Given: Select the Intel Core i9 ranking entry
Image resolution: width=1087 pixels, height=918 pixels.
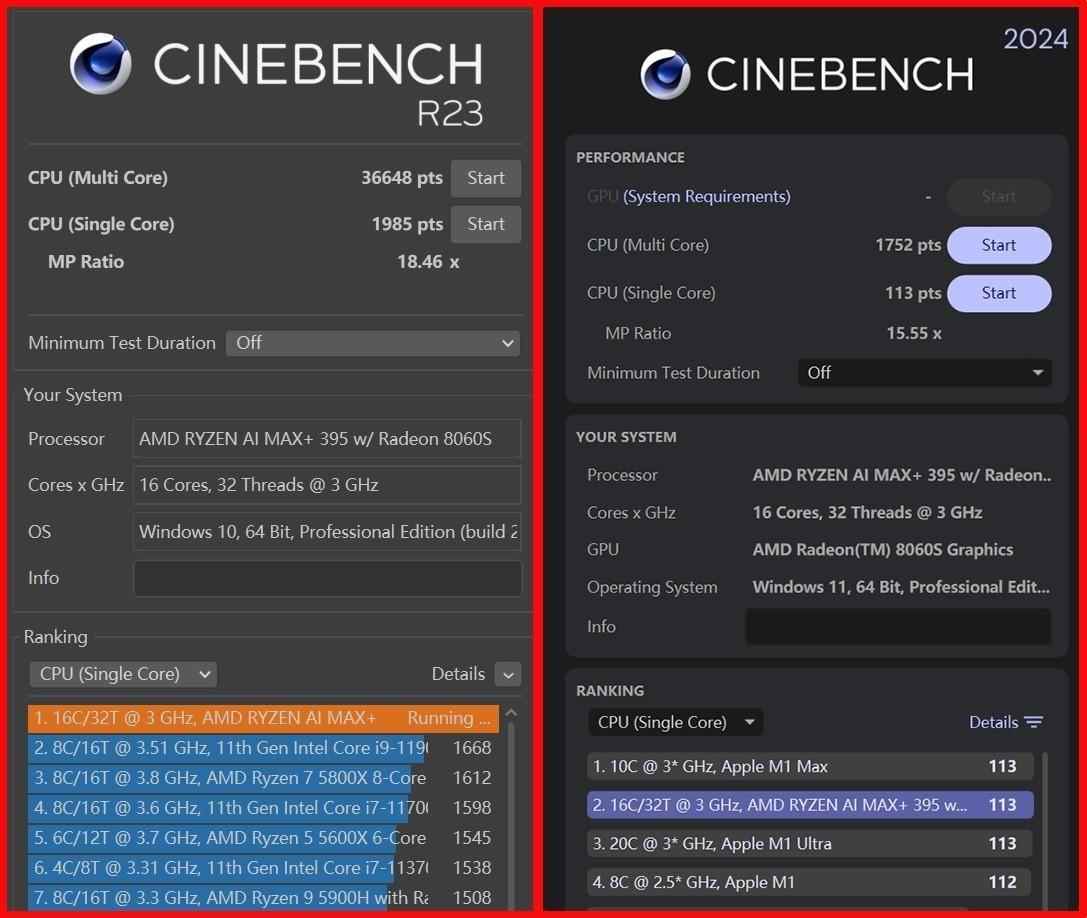Looking at the screenshot, I should [228, 748].
